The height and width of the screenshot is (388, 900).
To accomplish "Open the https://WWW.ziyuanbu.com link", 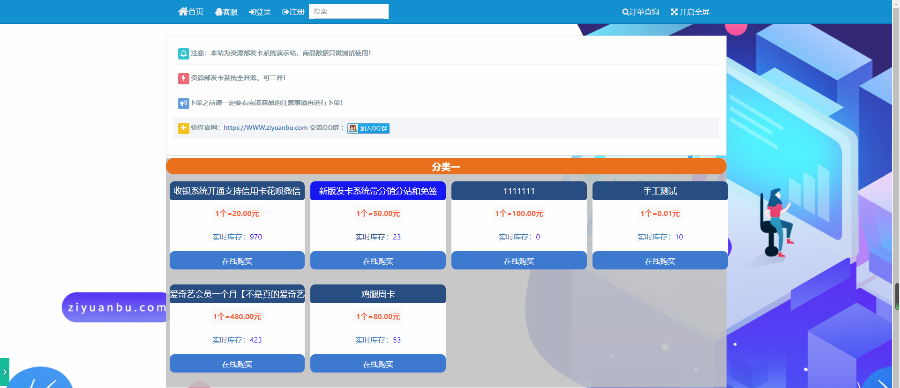I will [265, 128].
